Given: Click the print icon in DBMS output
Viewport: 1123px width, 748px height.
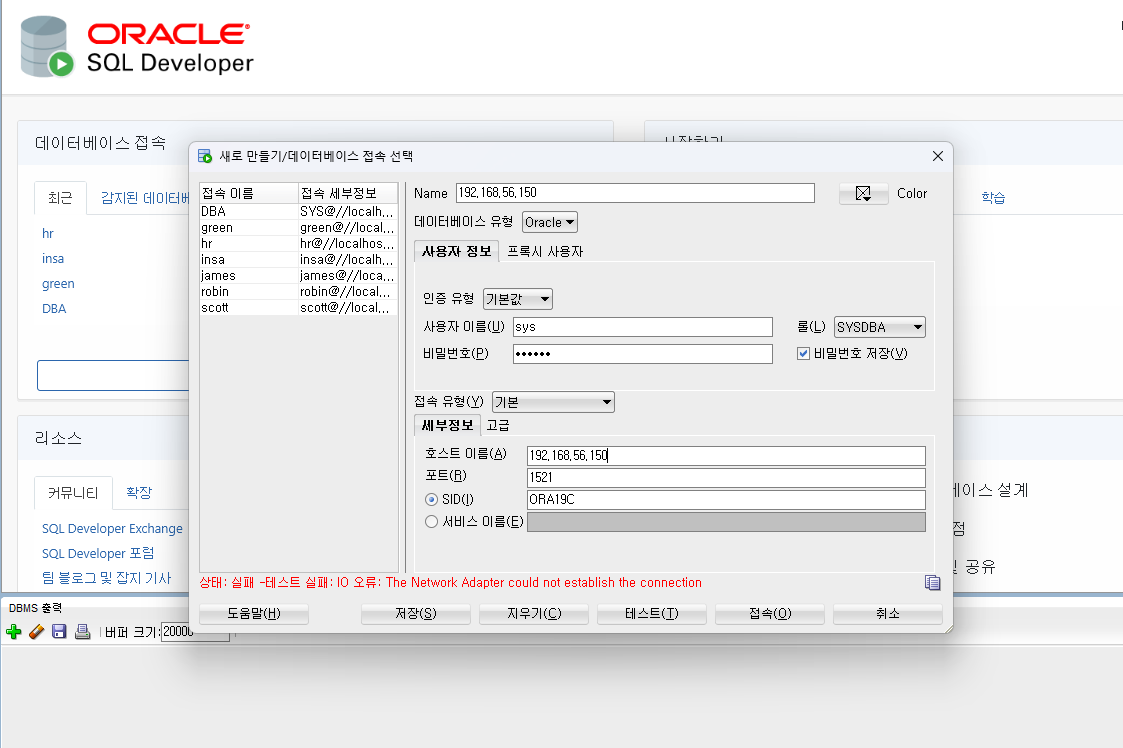Looking at the screenshot, I should (82, 631).
